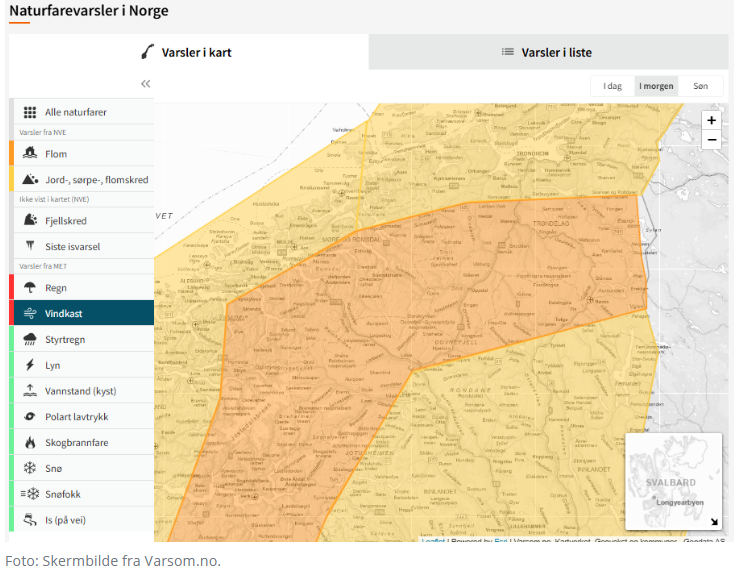This screenshot has width=734, height=568.
Task: Zoom in on the map
Action: (711, 120)
